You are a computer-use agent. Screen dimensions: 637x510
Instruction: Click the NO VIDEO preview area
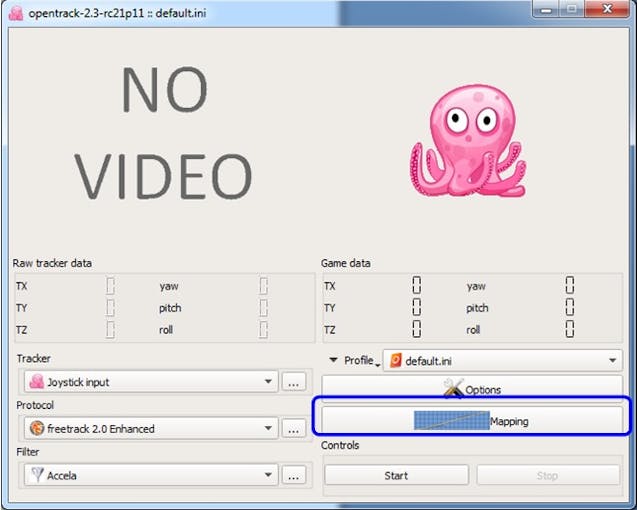point(163,132)
